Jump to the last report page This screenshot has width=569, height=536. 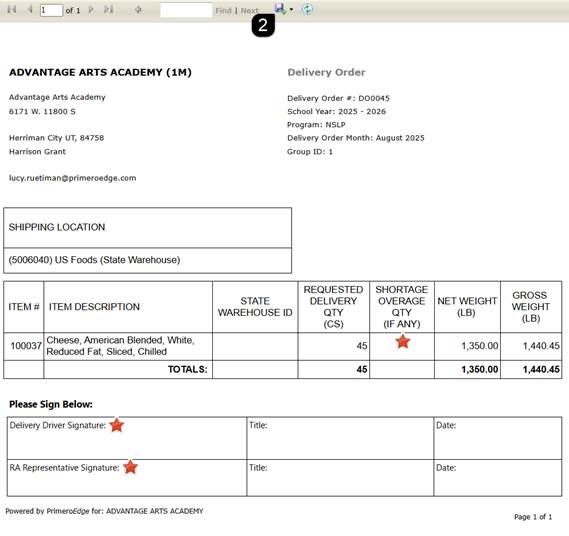(109, 9)
